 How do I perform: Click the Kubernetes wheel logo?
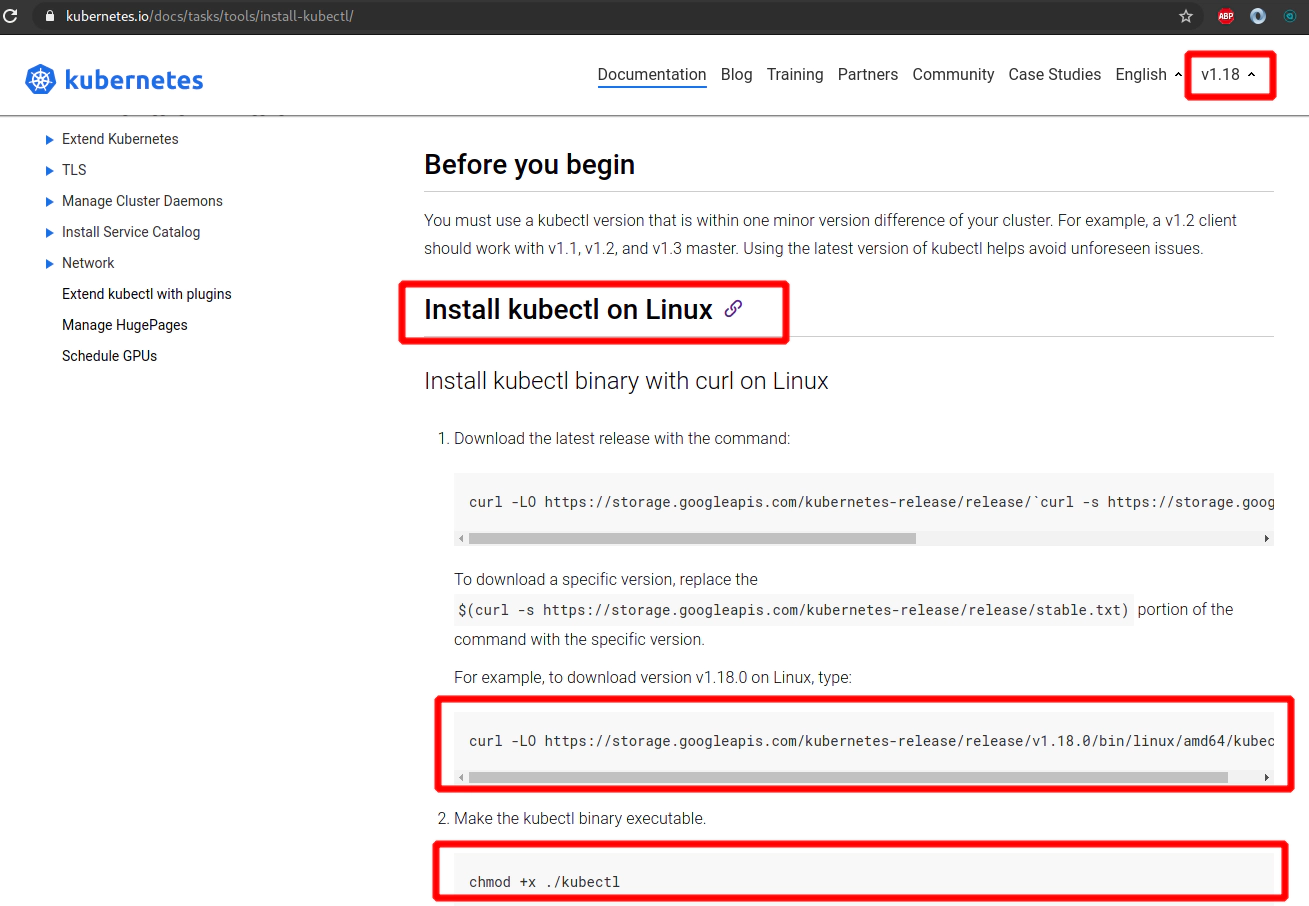[x=40, y=80]
